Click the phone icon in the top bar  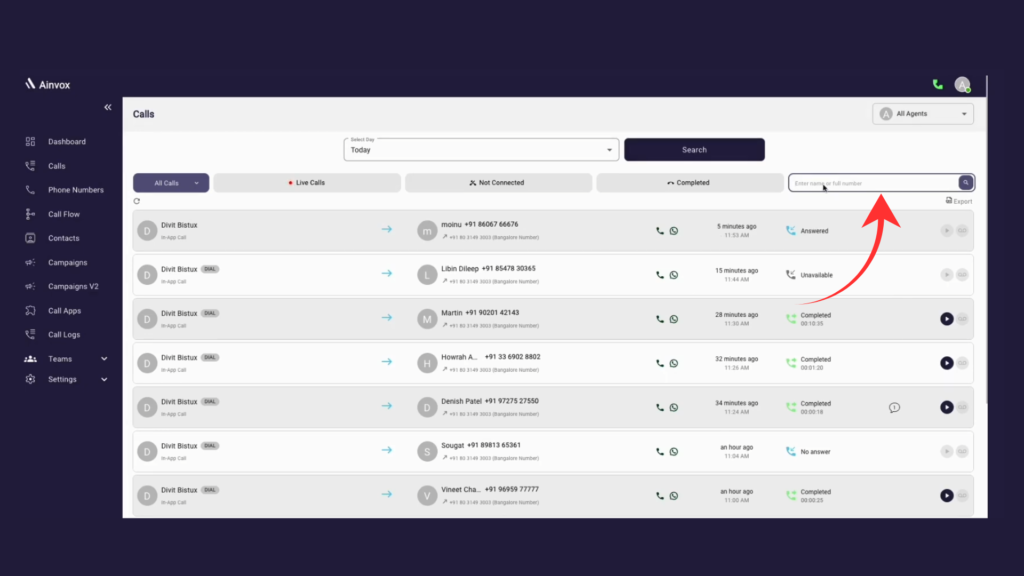[x=938, y=86]
